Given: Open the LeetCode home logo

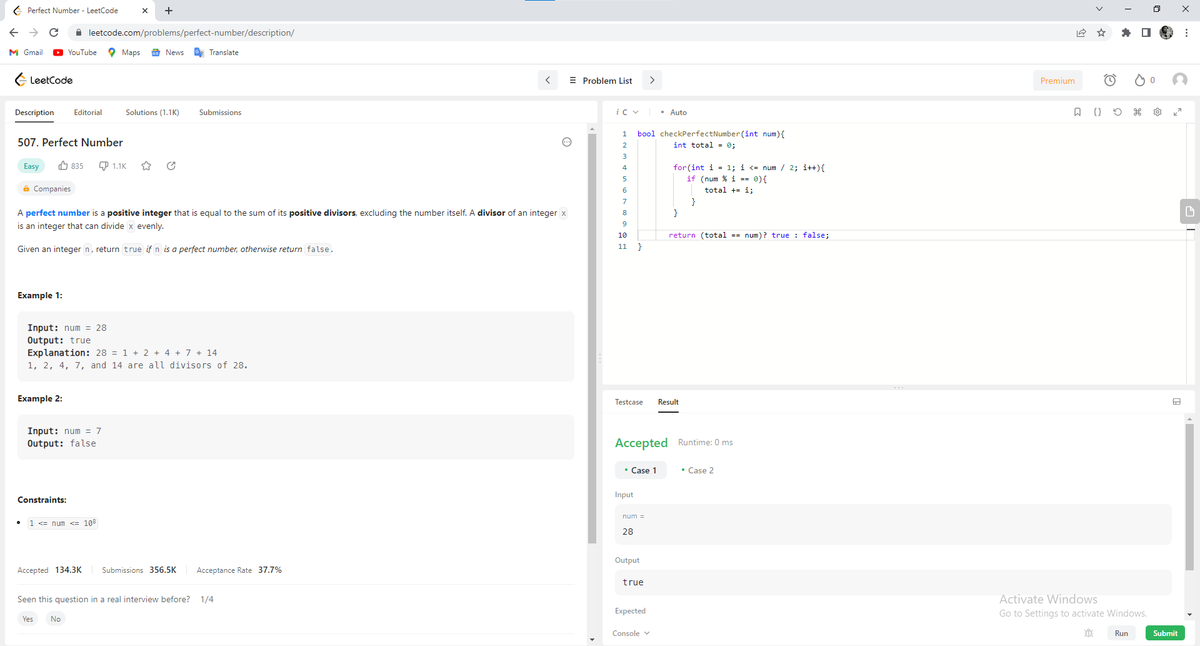Looking at the screenshot, I should (43, 80).
